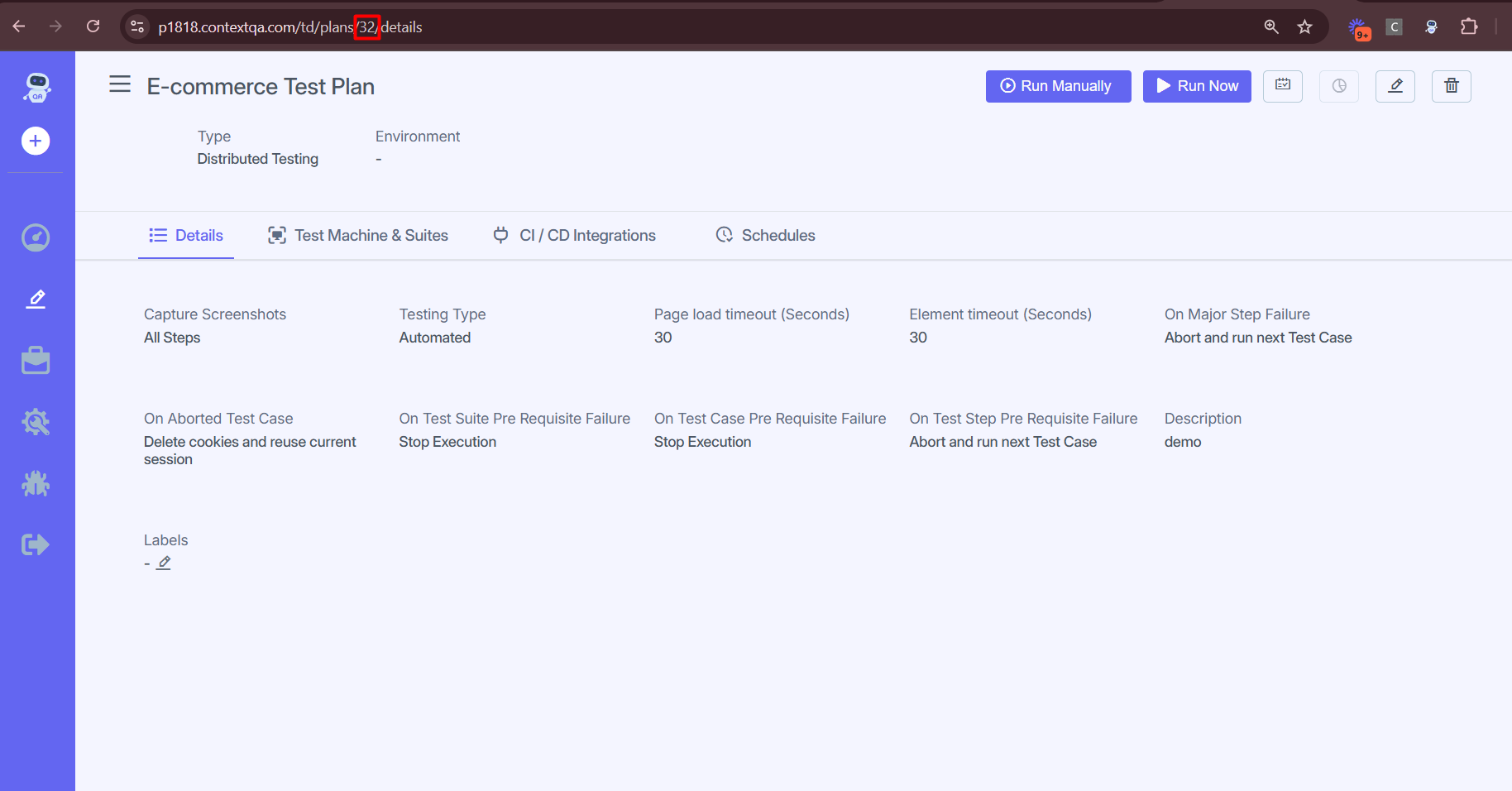Screen dimensions: 1512x791
Task: Click the Run Manually button
Action: coord(1058,86)
